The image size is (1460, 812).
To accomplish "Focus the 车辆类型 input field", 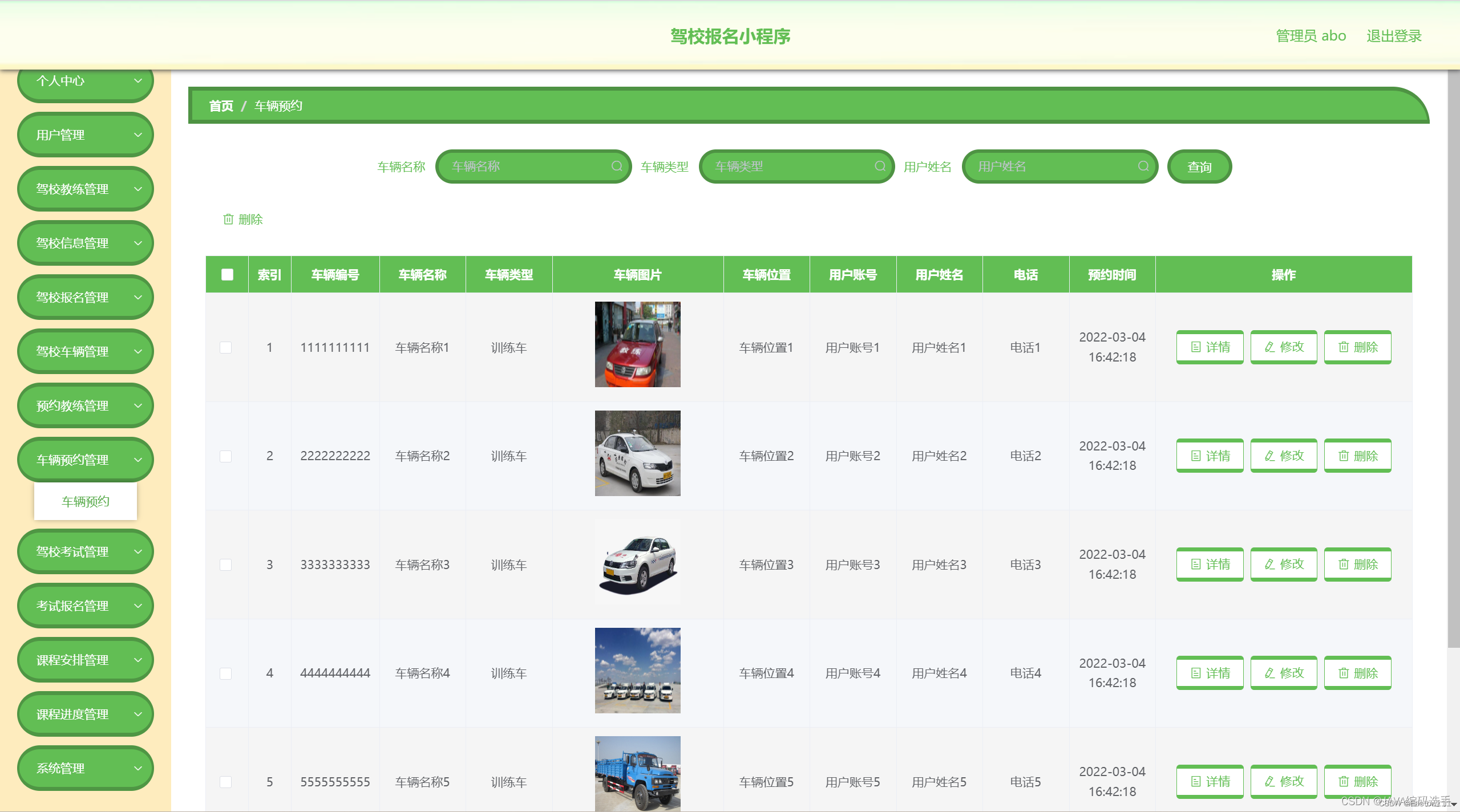I will [796, 167].
